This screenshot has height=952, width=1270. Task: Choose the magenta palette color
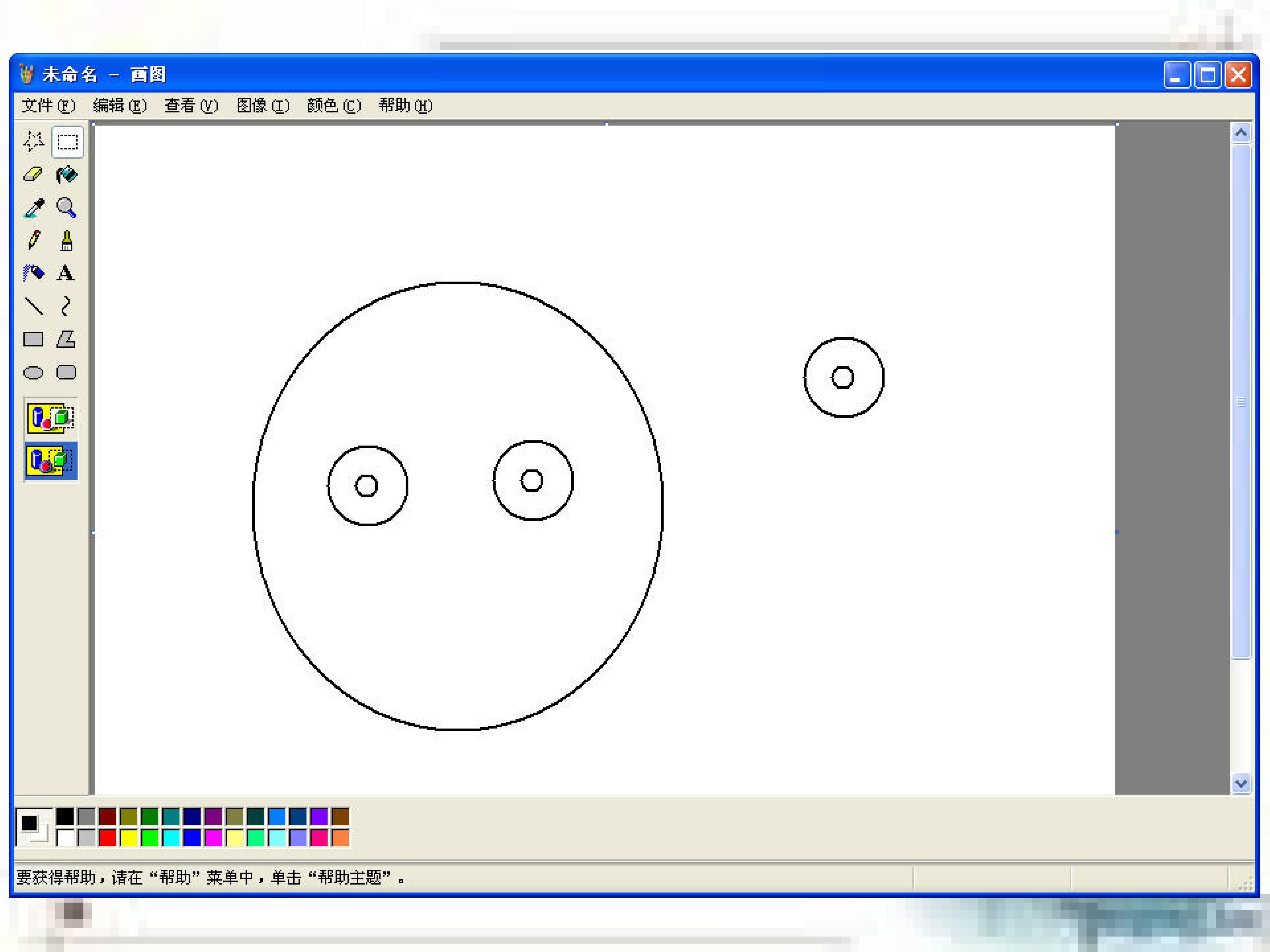213,838
